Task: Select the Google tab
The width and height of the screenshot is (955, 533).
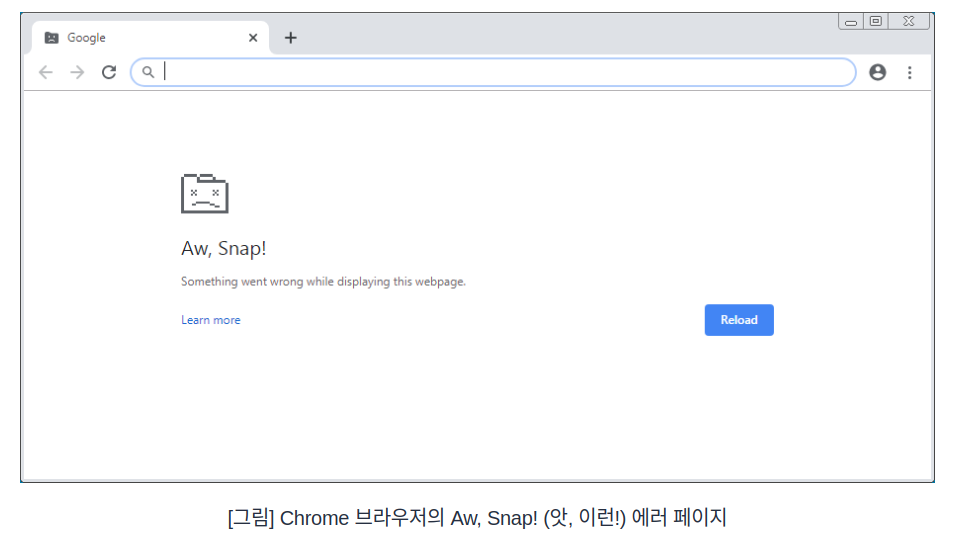Action: tap(150, 38)
